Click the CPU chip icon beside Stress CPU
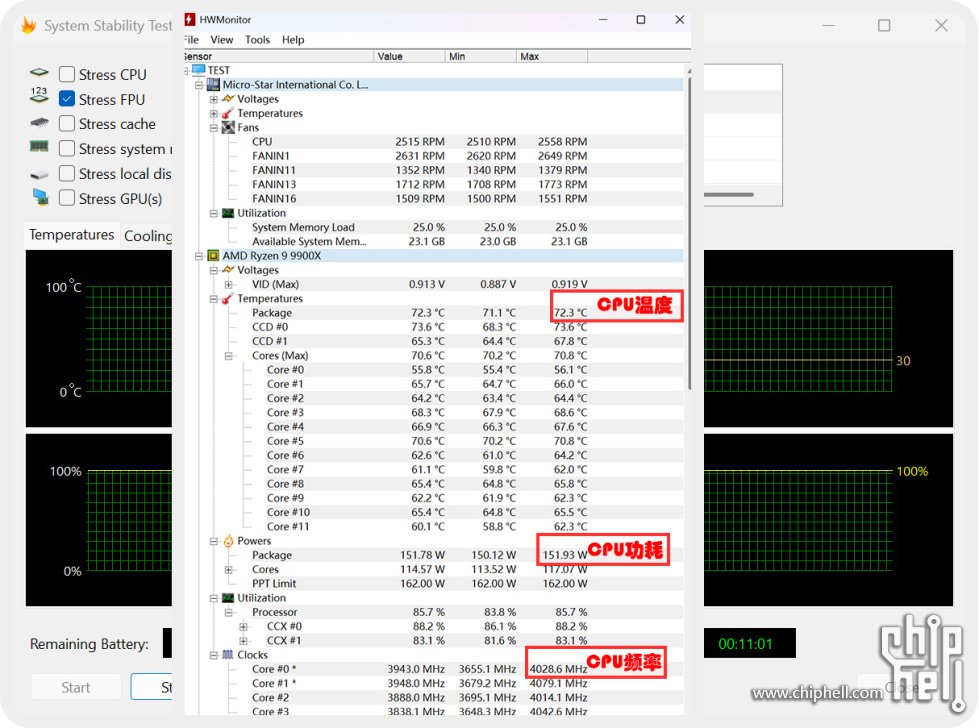 (39, 73)
